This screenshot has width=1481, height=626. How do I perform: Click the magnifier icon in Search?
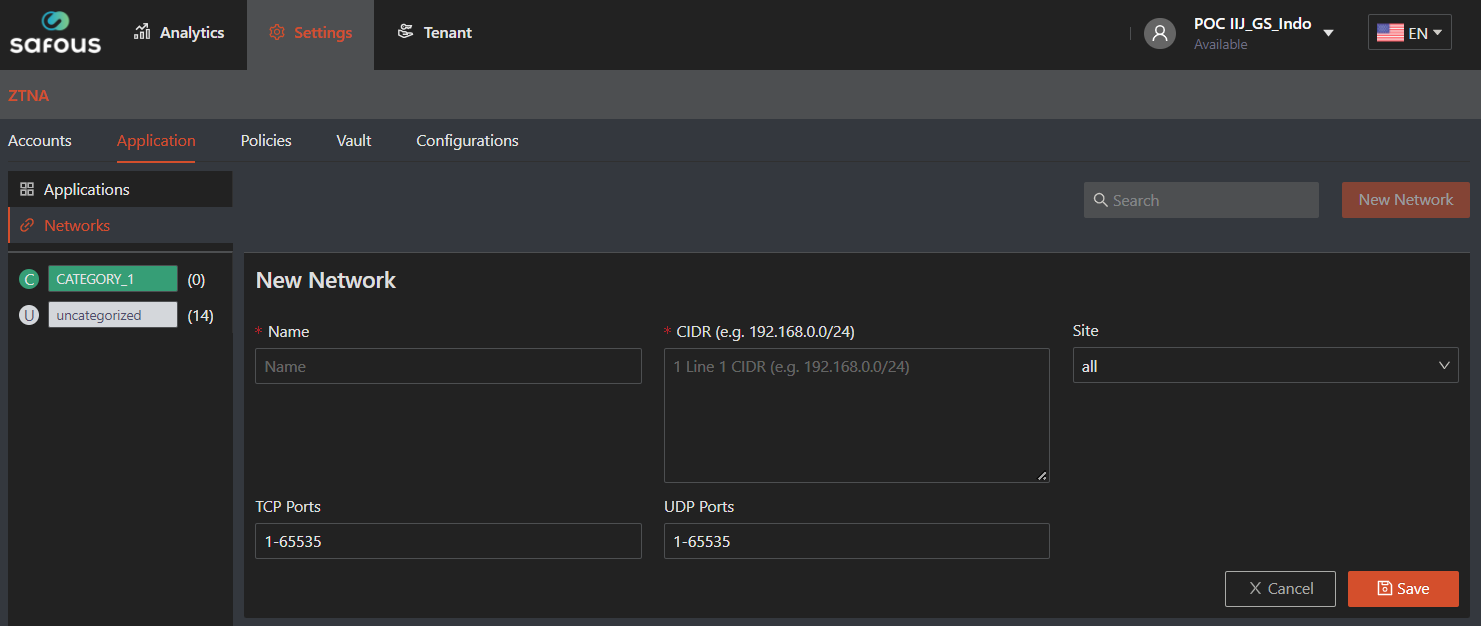point(1100,200)
